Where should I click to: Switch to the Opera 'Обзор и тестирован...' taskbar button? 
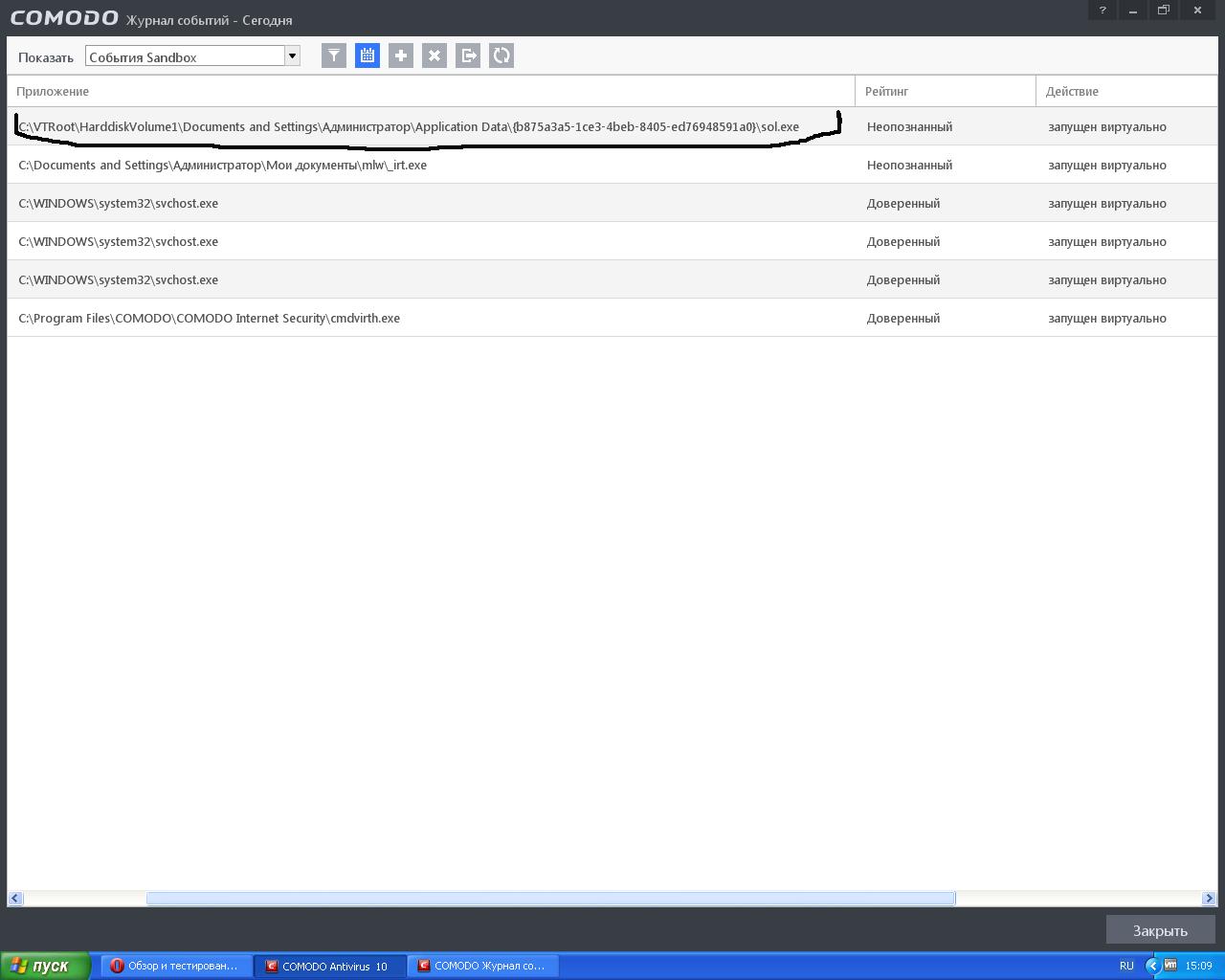(x=177, y=966)
